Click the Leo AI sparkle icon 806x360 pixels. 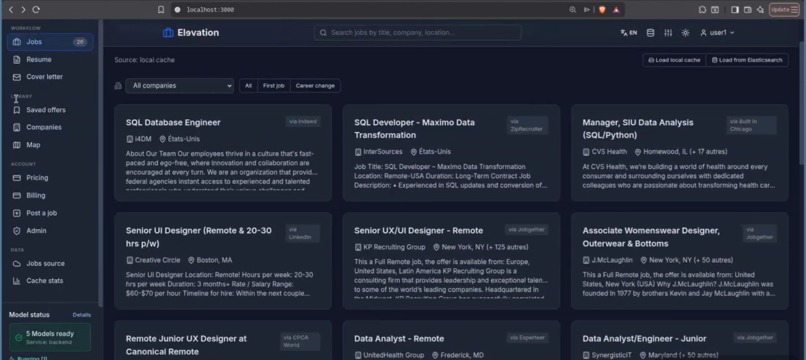pyautogui.click(x=761, y=10)
